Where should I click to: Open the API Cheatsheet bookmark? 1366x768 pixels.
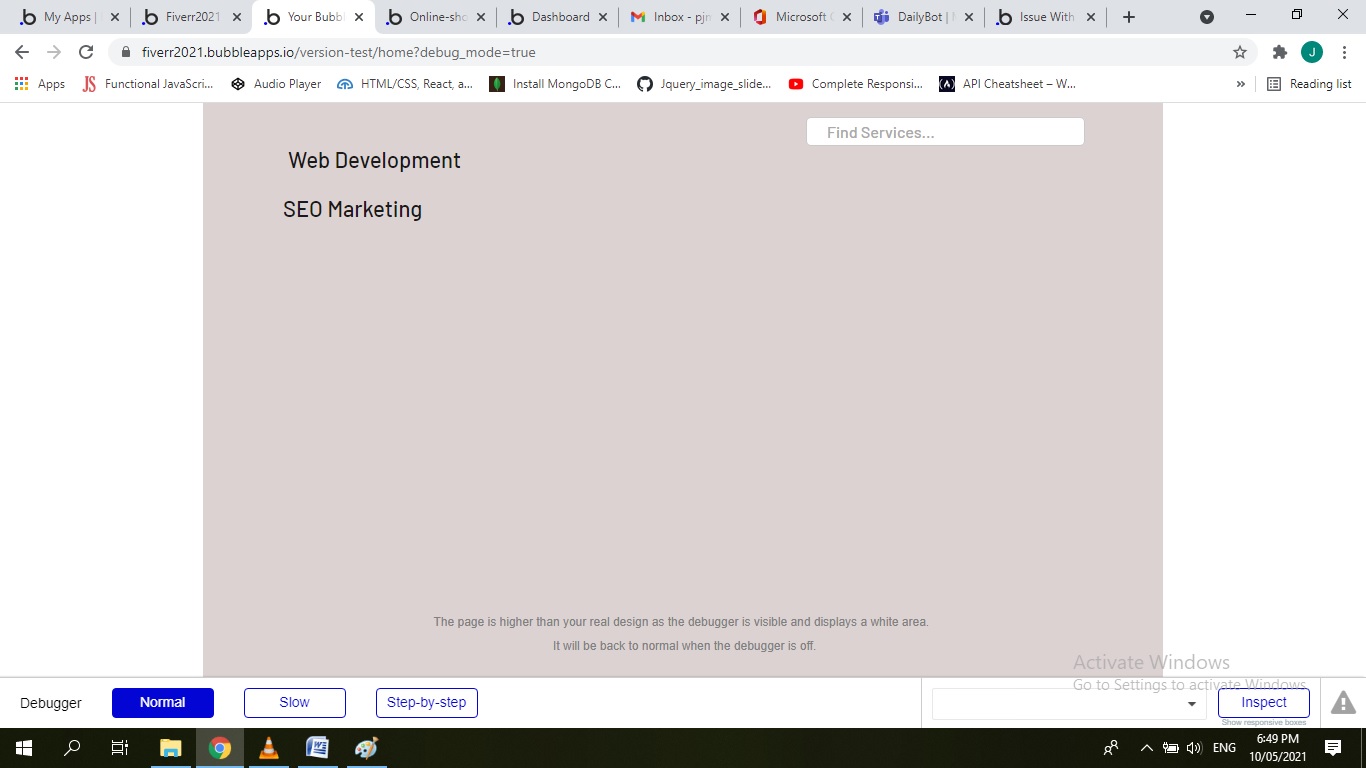tap(1008, 84)
